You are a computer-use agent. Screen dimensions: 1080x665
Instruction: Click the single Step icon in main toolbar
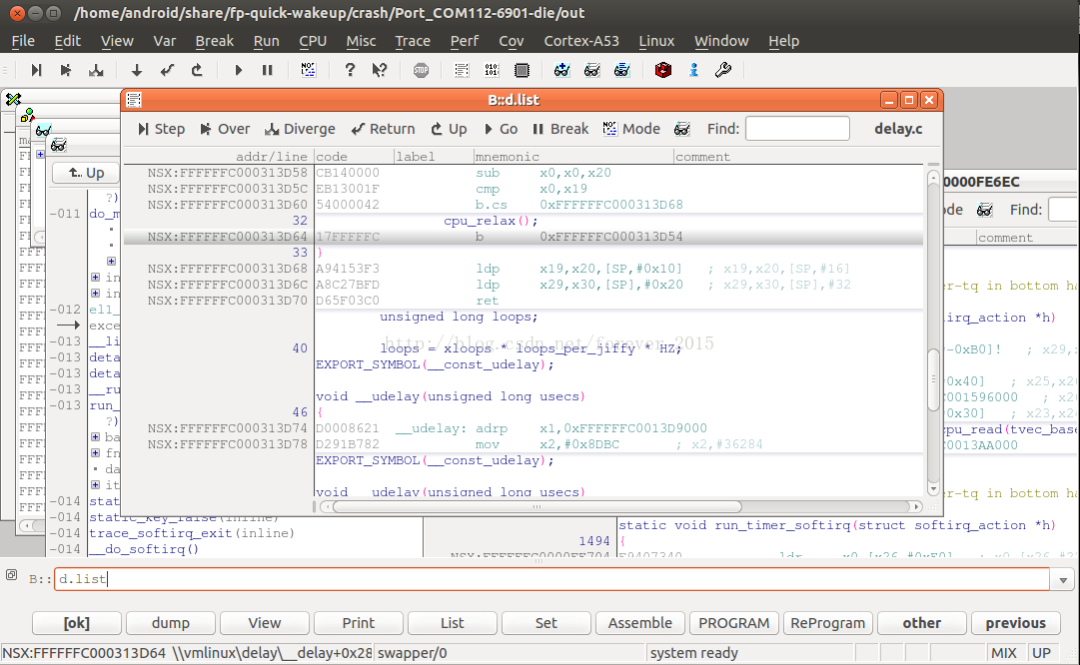click(x=36, y=70)
